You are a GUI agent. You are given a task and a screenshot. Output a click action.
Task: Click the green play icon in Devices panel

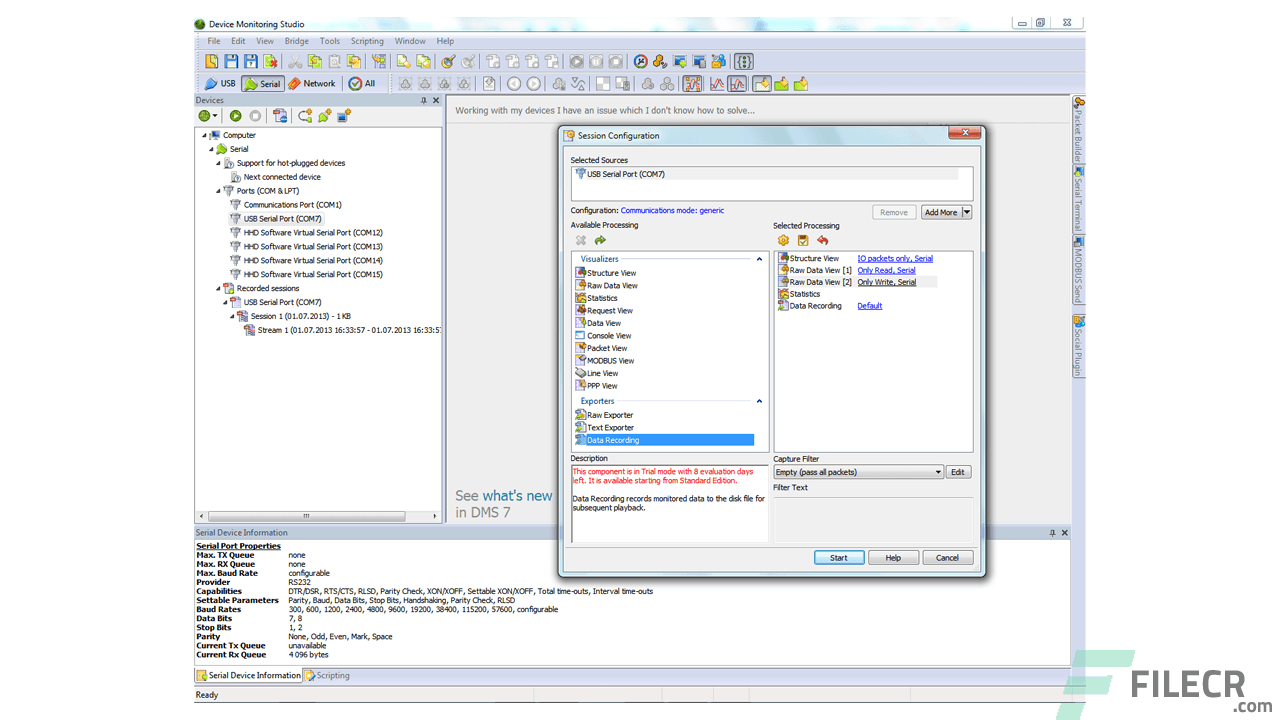[x=235, y=116]
